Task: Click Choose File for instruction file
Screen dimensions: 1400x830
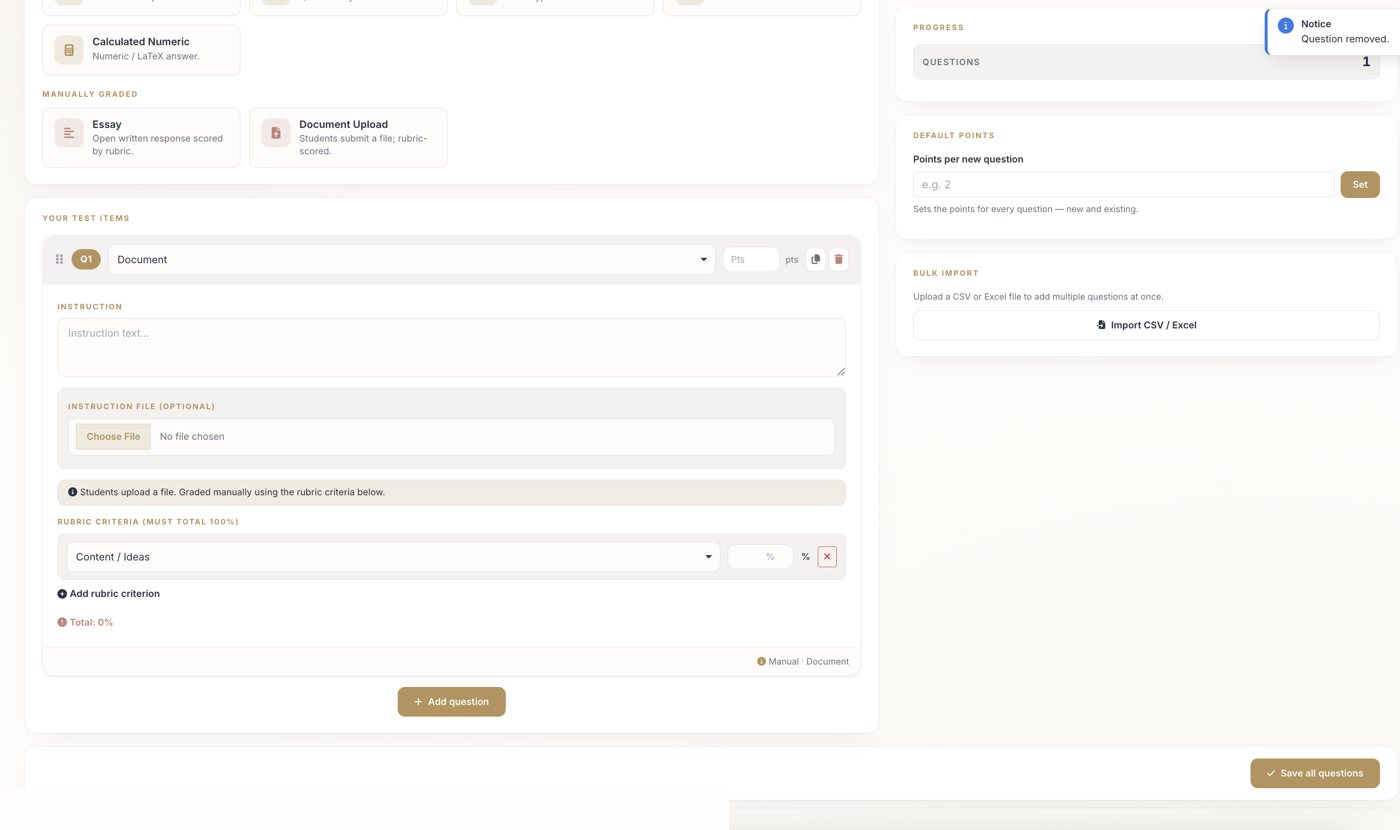Action: [x=113, y=436]
